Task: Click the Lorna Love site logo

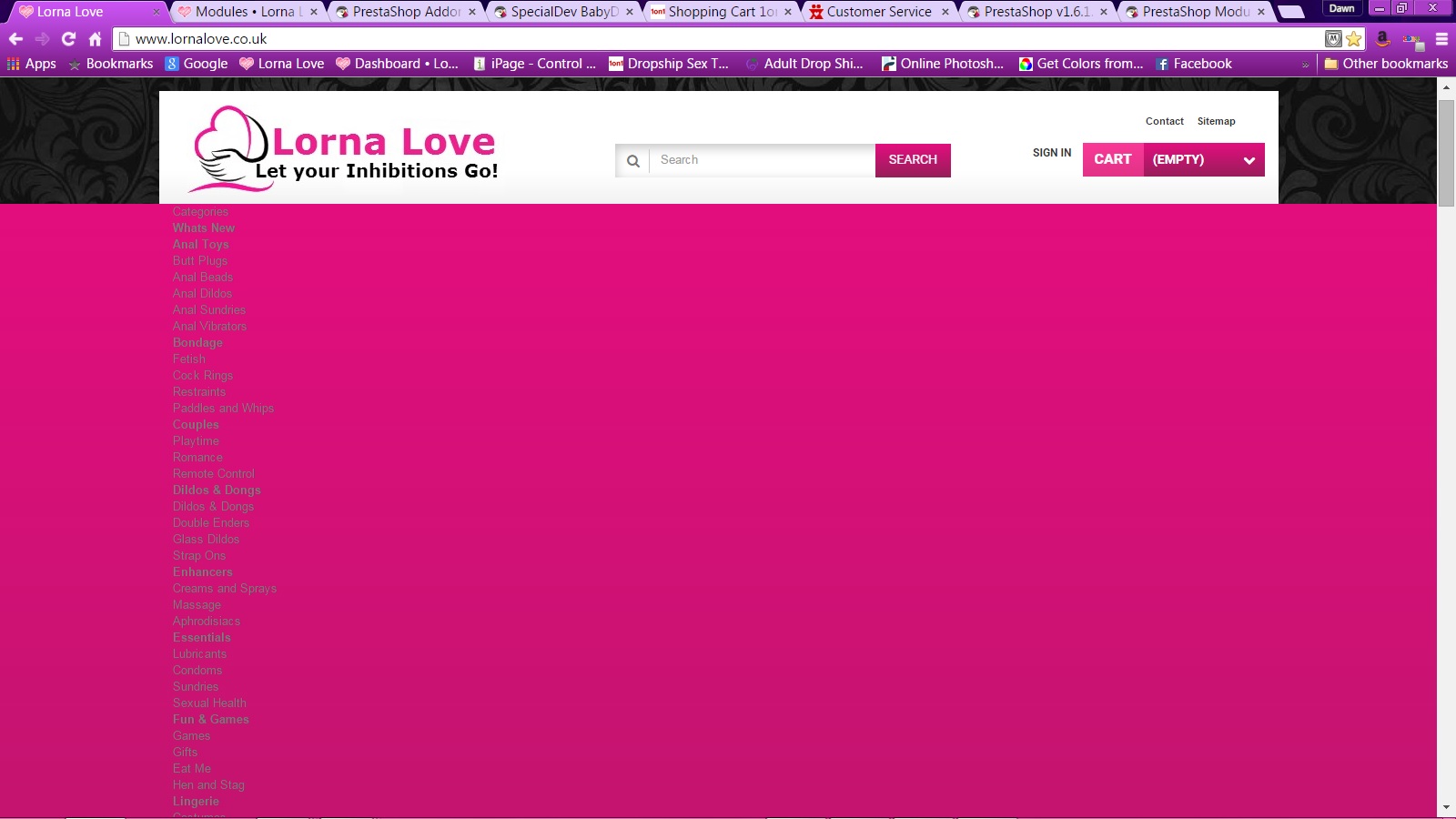Action: click(344, 149)
